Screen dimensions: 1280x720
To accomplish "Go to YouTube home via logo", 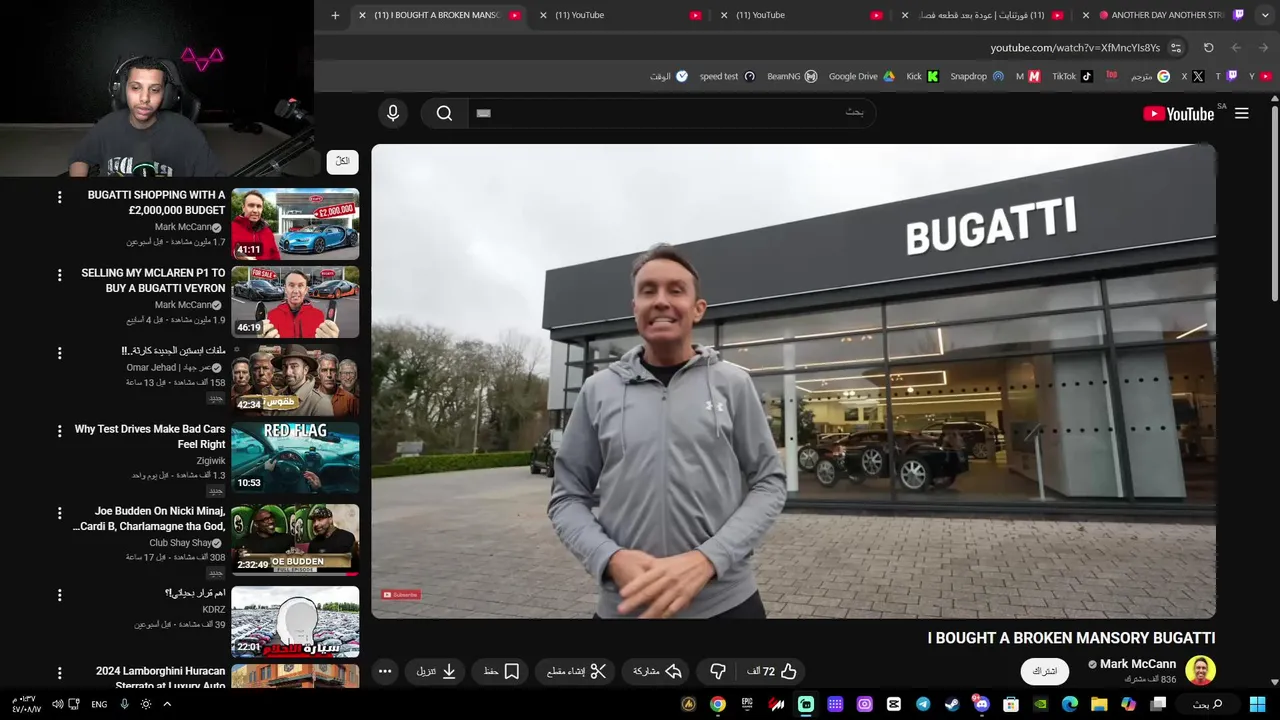I will tap(1178, 114).
